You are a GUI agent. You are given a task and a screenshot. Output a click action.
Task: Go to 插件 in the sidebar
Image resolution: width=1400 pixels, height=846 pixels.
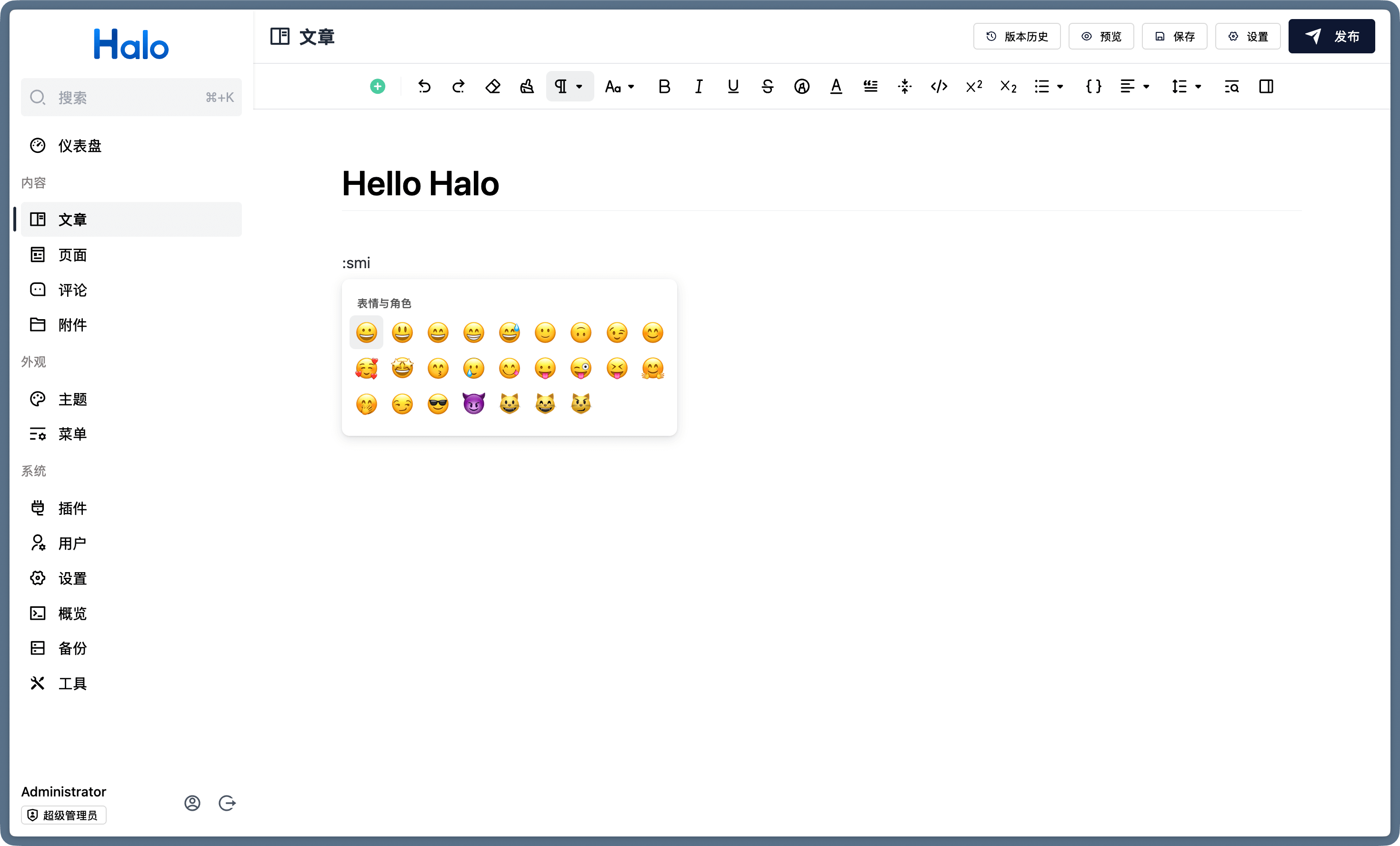73,508
